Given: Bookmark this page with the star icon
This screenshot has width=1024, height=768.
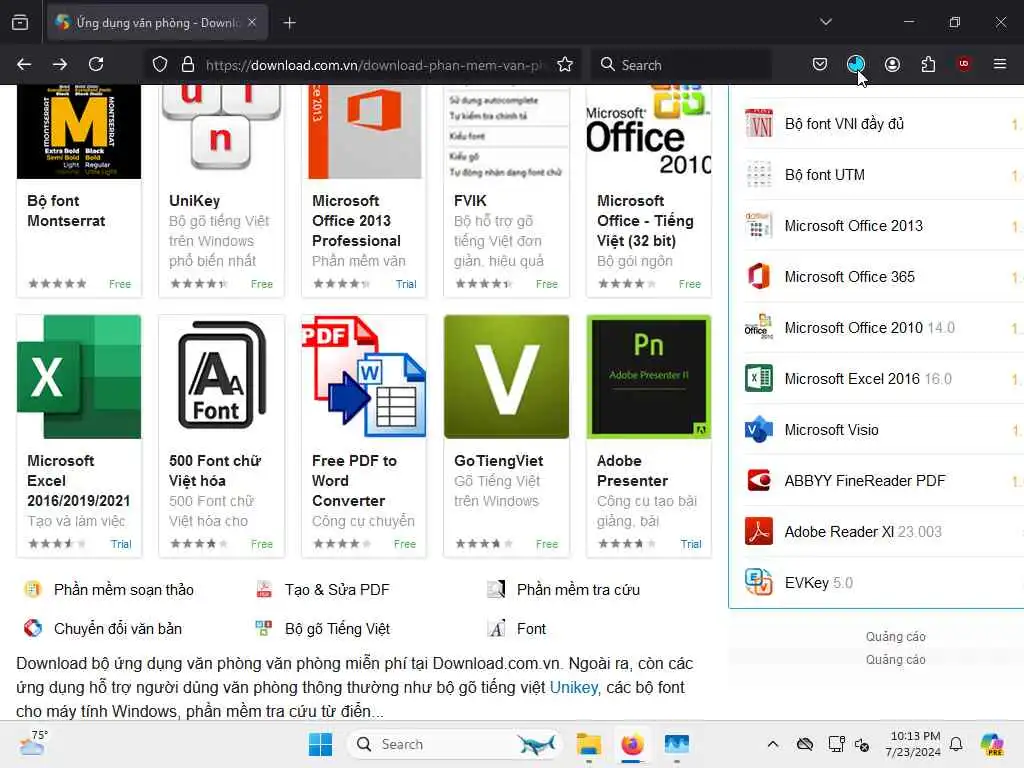Looking at the screenshot, I should [x=565, y=64].
